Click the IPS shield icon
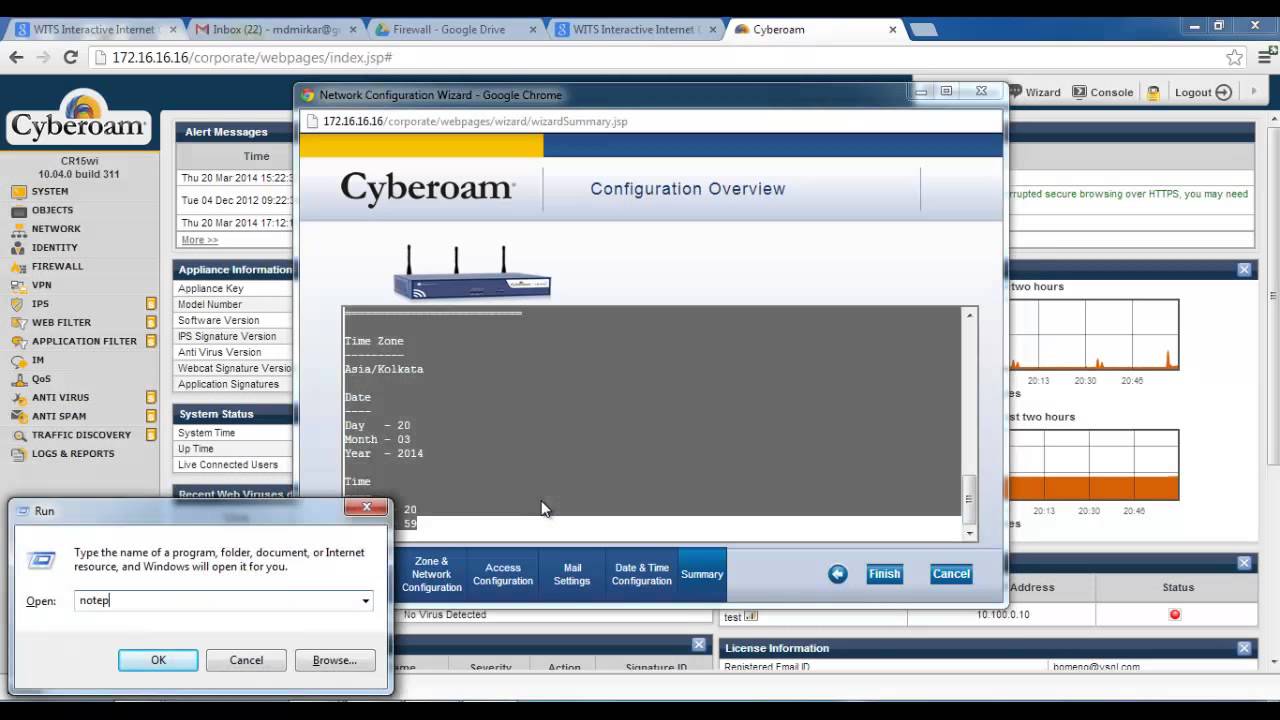 tap(18, 304)
